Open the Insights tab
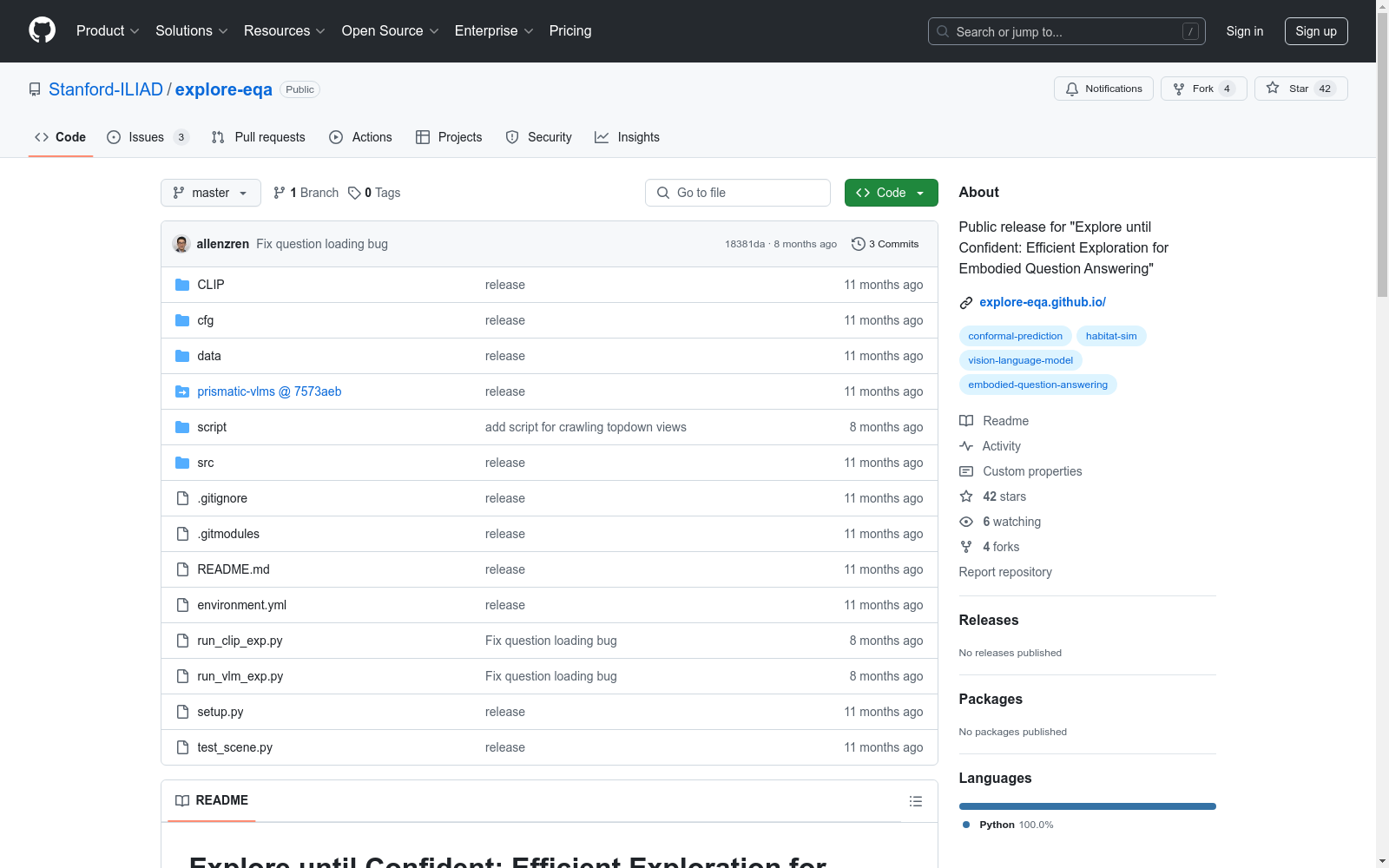 pos(628,137)
